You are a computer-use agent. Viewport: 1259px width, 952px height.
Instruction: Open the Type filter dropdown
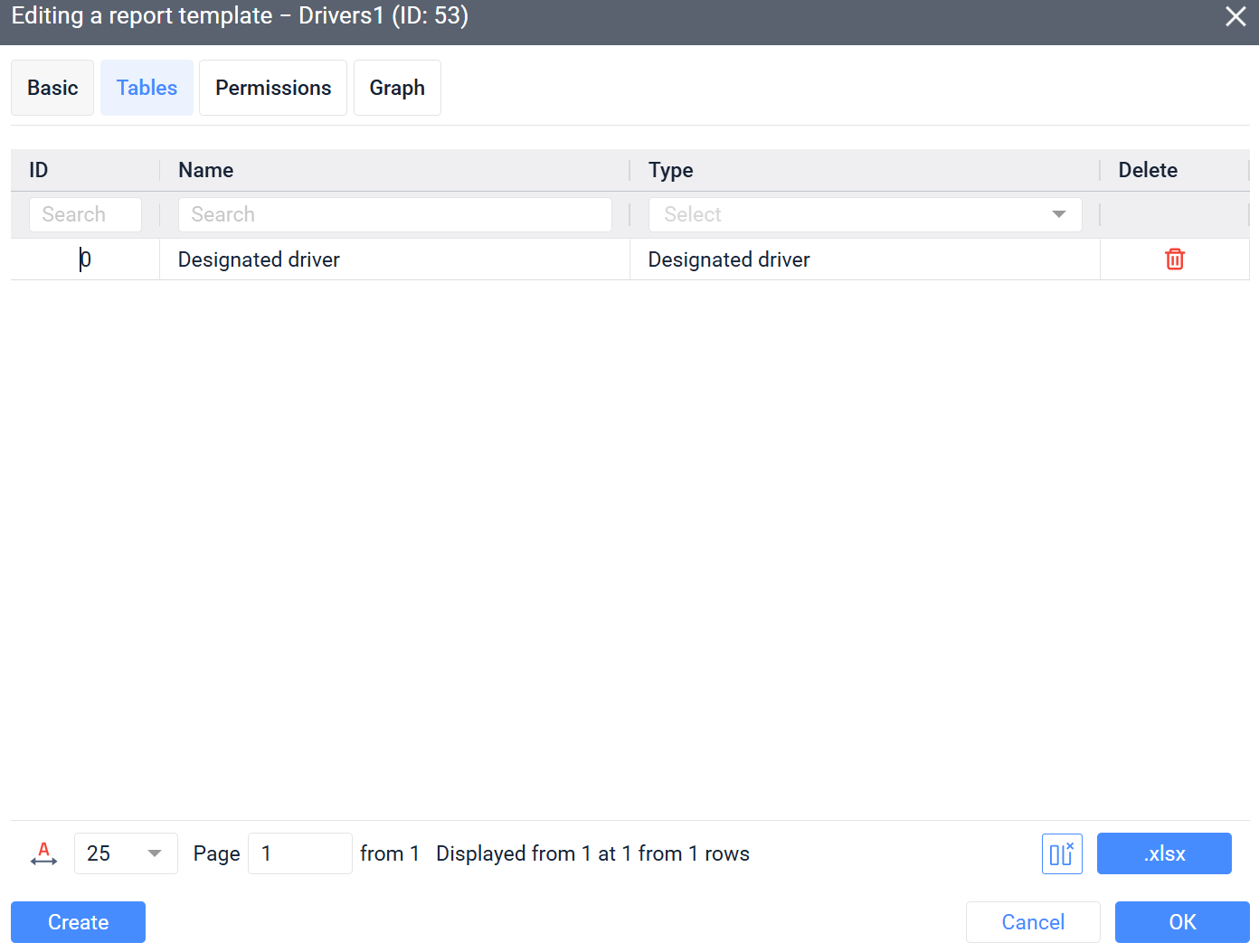[865, 214]
